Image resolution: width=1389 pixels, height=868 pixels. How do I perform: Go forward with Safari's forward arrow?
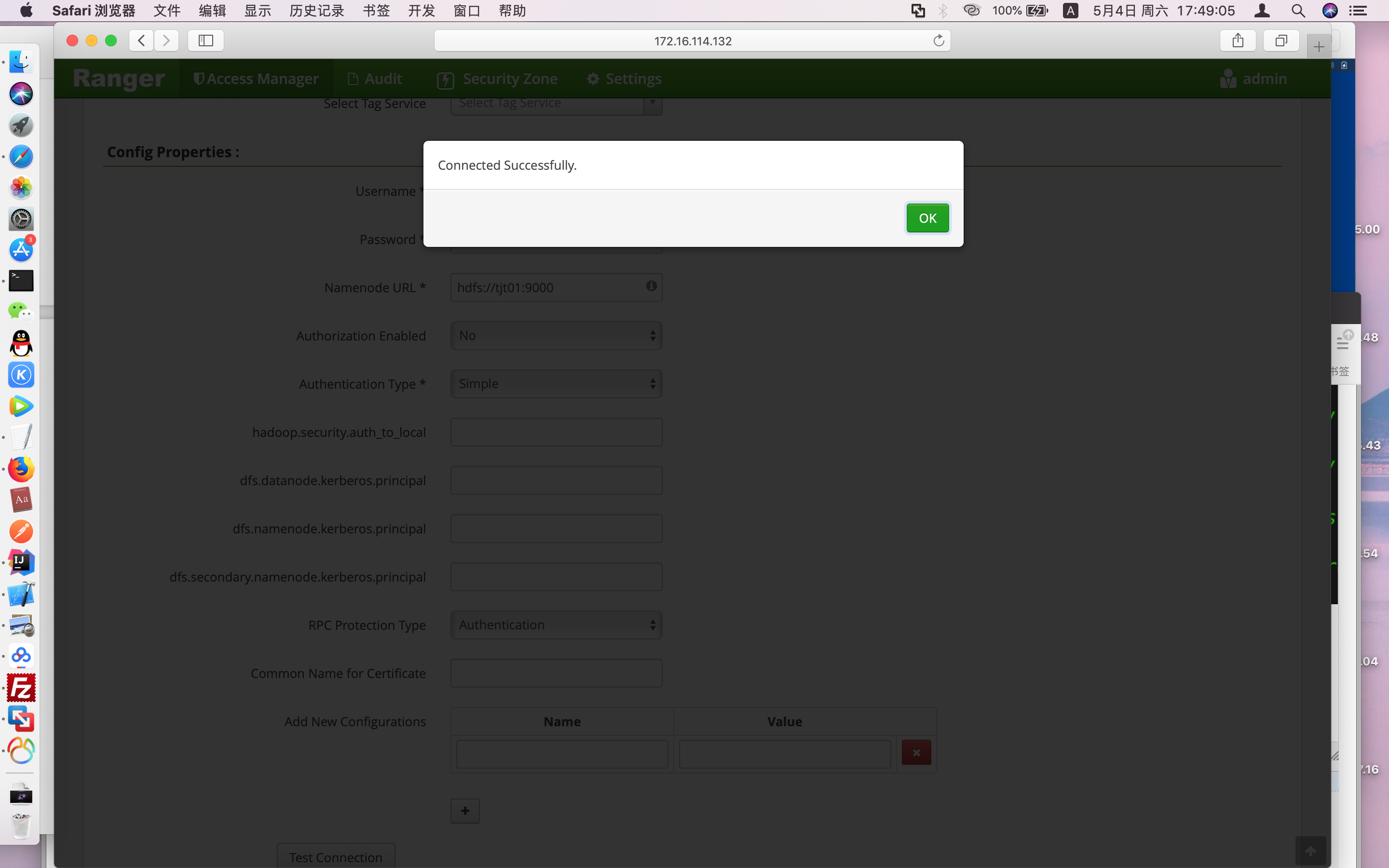pyautogui.click(x=166, y=41)
